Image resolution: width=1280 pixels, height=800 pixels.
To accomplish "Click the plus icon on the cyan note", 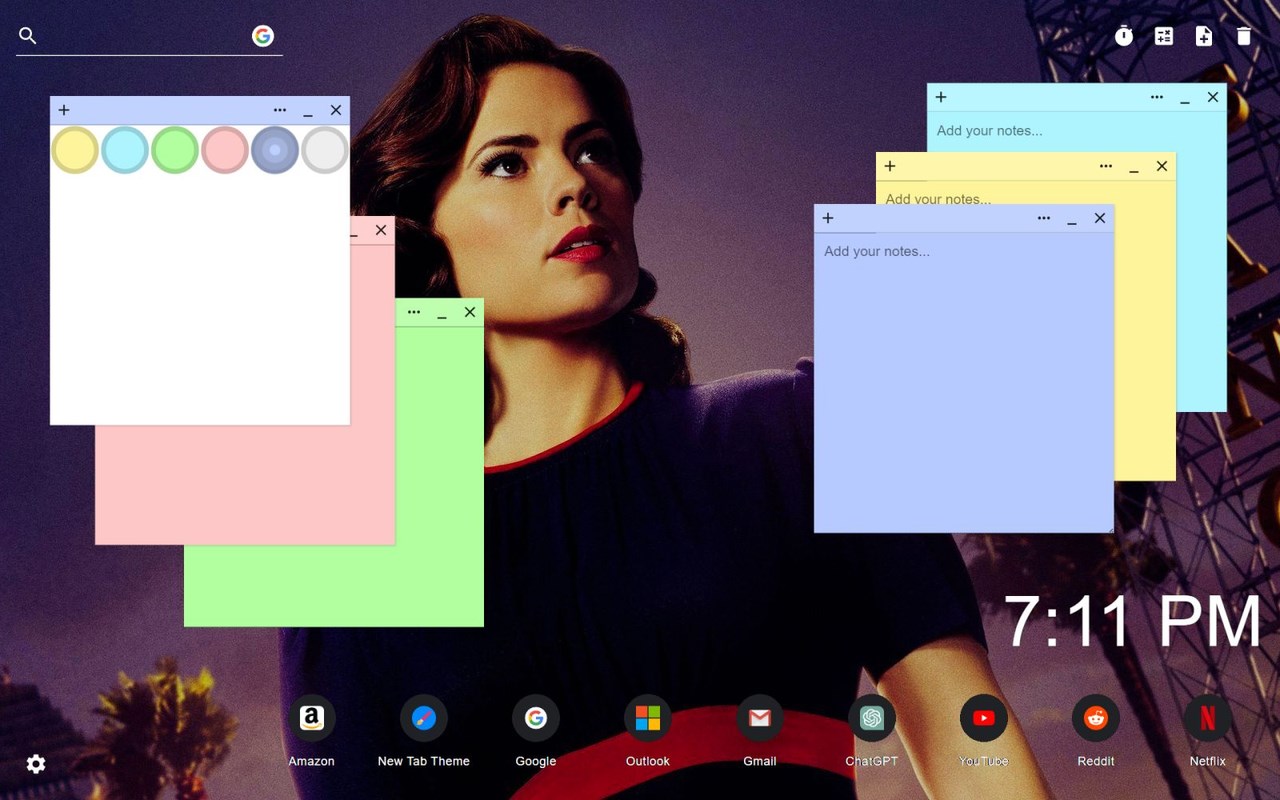I will (941, 97).
